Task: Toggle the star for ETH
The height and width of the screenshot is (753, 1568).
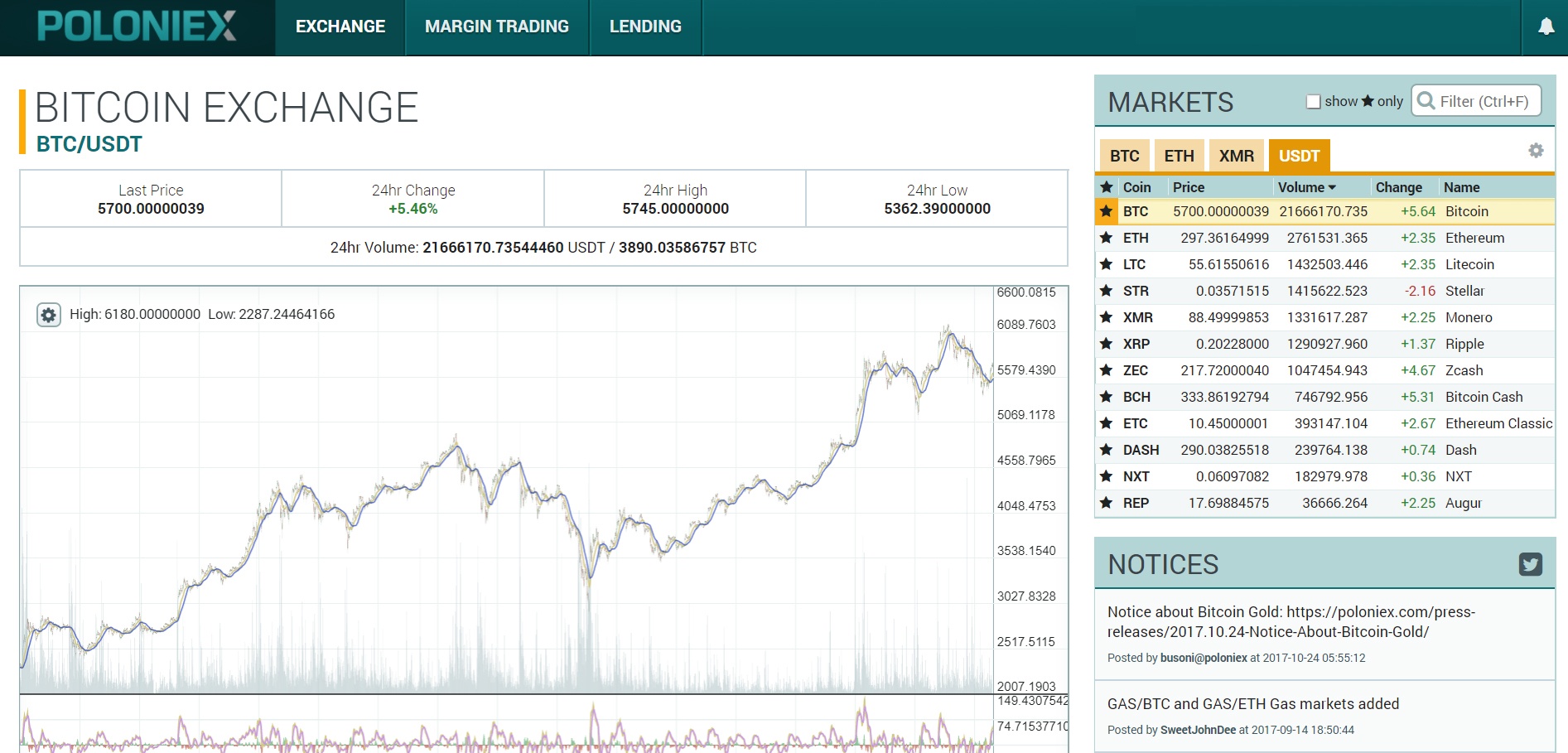Action: coord(1106,238)
